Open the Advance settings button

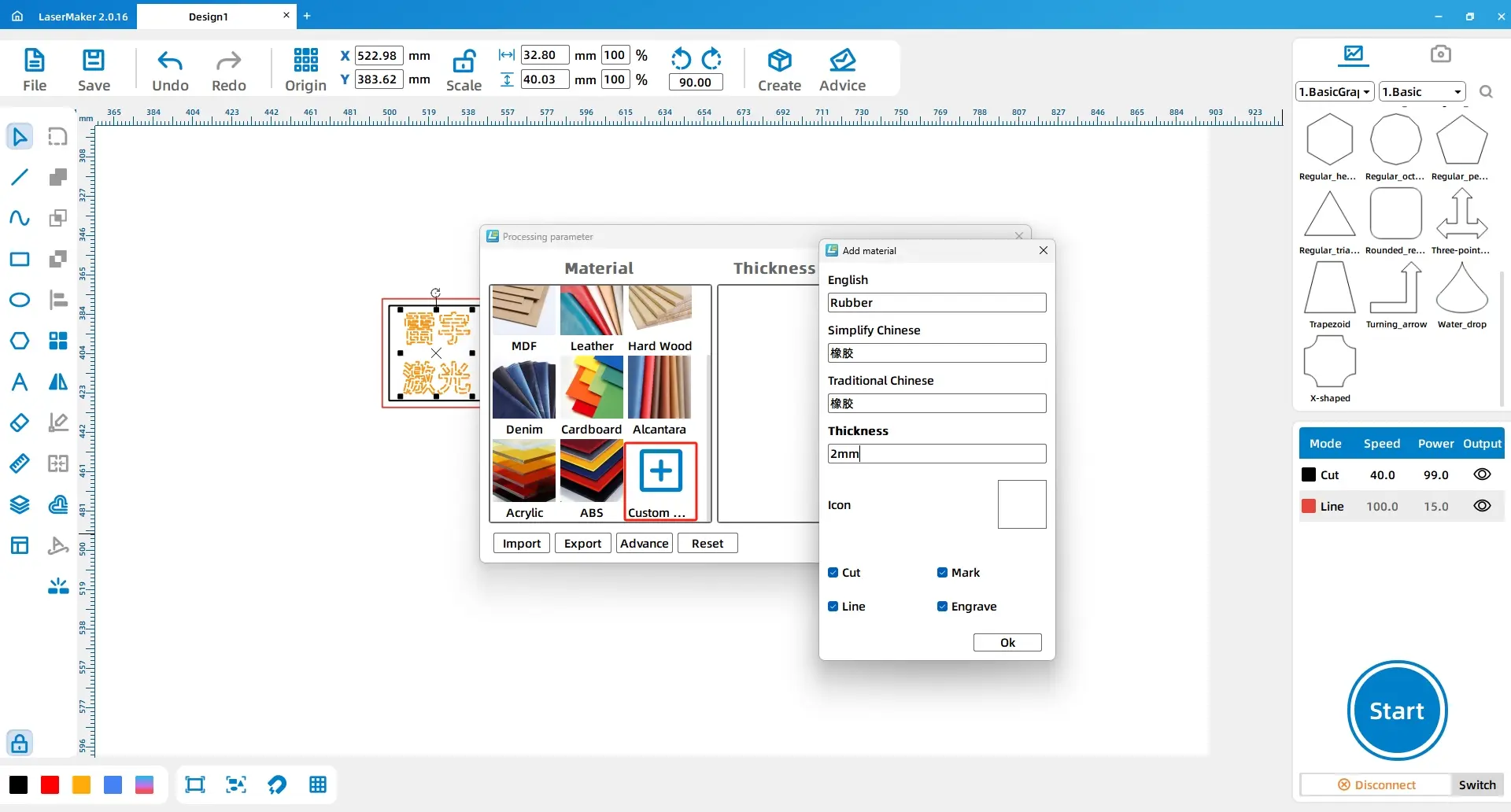(x=645, y=544)
